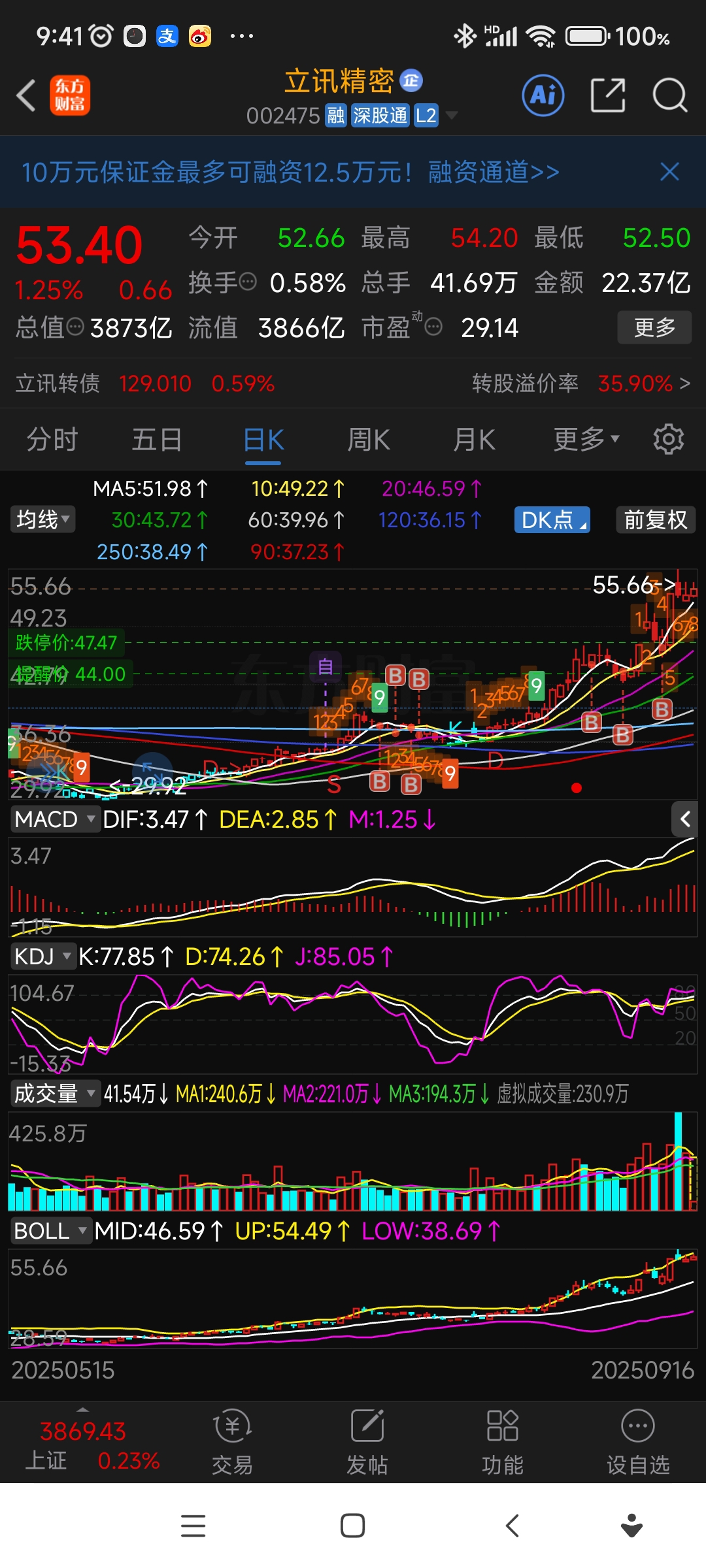Open 立讯转债 convertible bond row
This screenshot has height=1568, width=706.
click(x=145, y=383)
